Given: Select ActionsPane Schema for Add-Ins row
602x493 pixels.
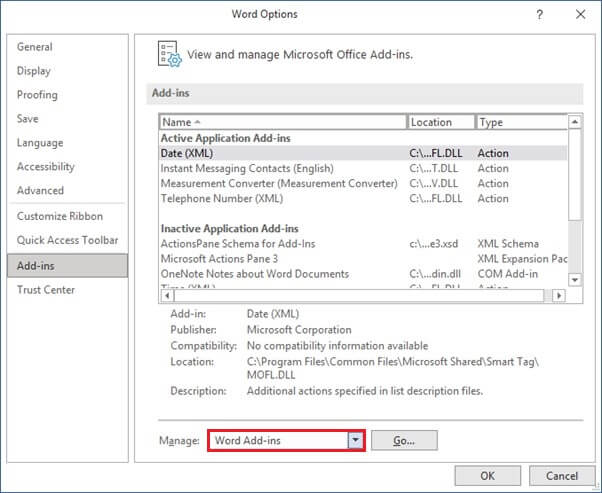Looking at the screenshot, I should pyautogui.click(x=363, y=244).
